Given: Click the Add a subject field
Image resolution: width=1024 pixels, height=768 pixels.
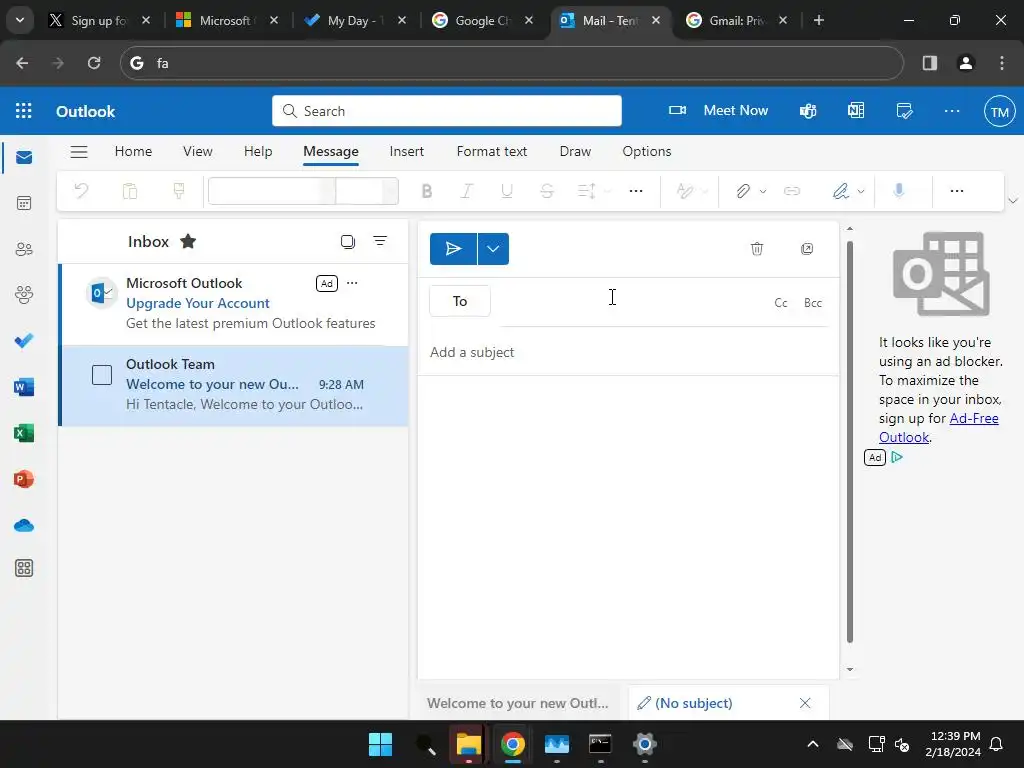Looking at the screenshot, I should 628,353.
